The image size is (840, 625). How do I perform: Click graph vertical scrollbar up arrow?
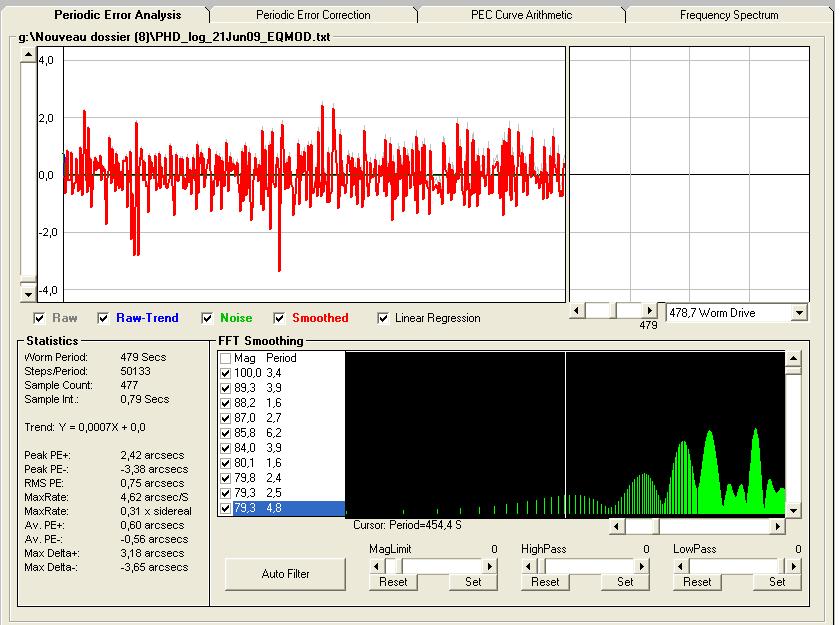28,55
